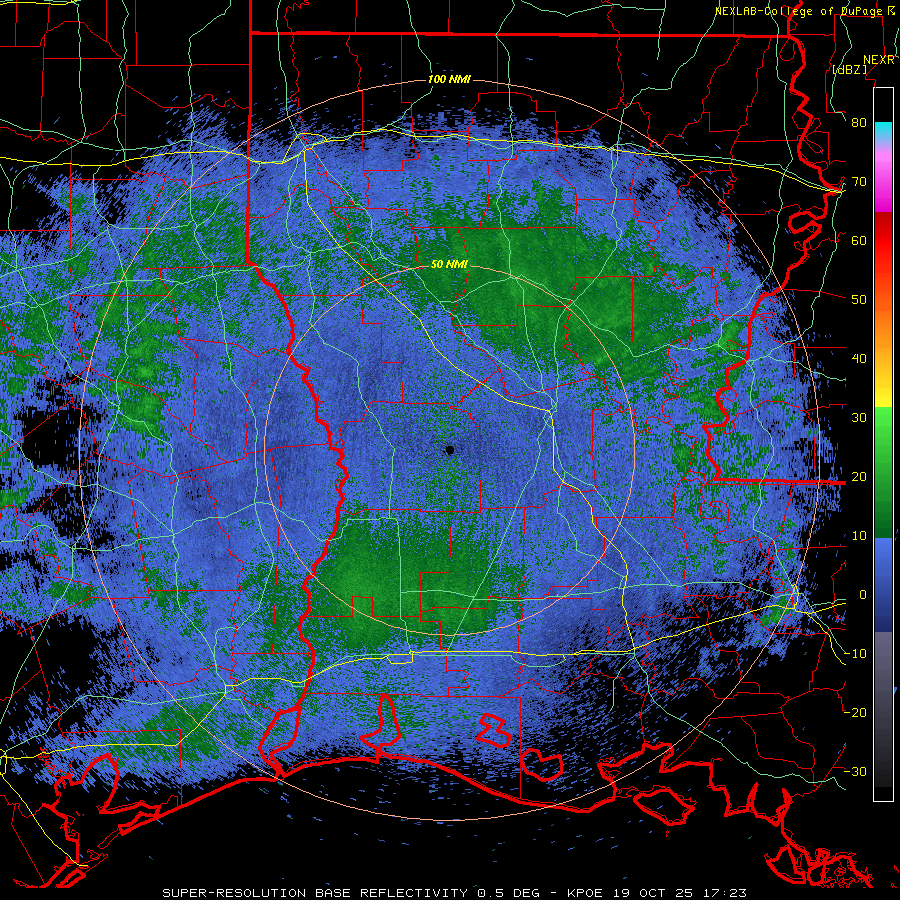The height and width of the screenshot is (900, 900).
Task: Click the 50 value on the dBZ scale
Action: [x=859, y=300]
